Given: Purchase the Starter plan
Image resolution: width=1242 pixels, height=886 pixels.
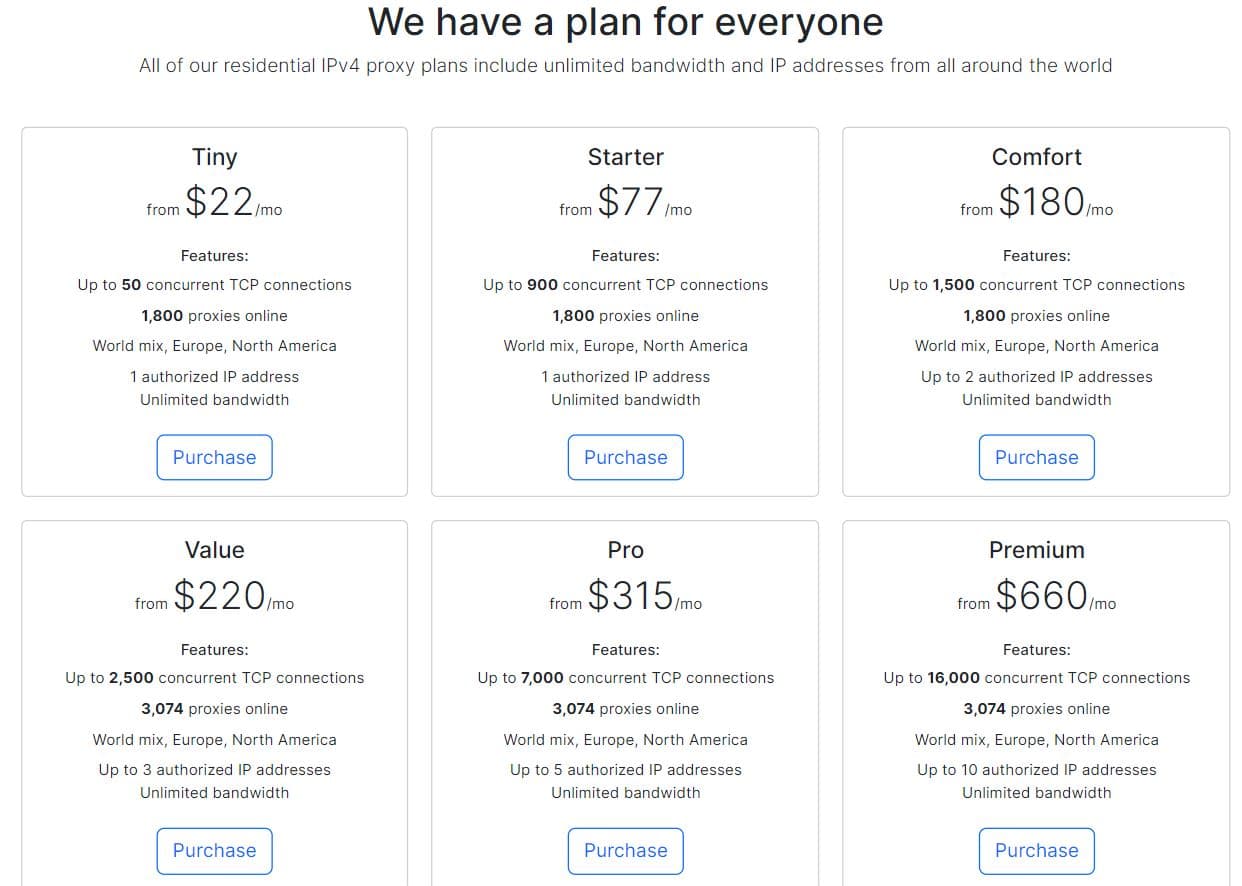Looking at the screenshot, I should [625, 457].
